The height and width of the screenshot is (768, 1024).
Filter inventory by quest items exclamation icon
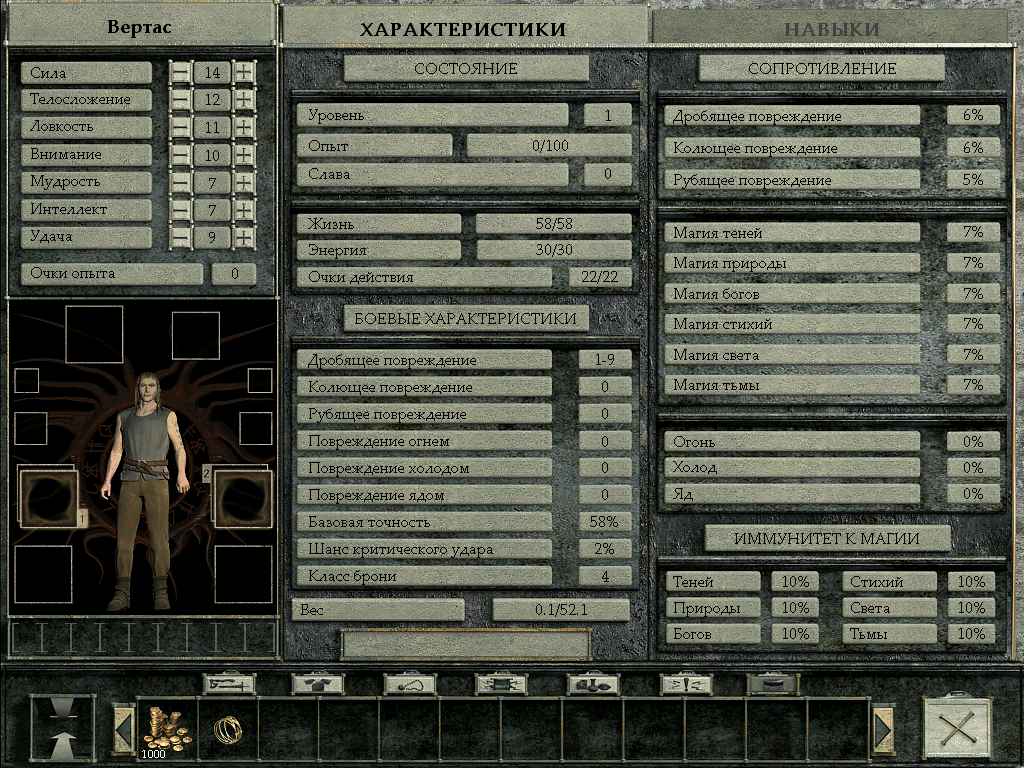pyautogui.click(x=686, y=684)
